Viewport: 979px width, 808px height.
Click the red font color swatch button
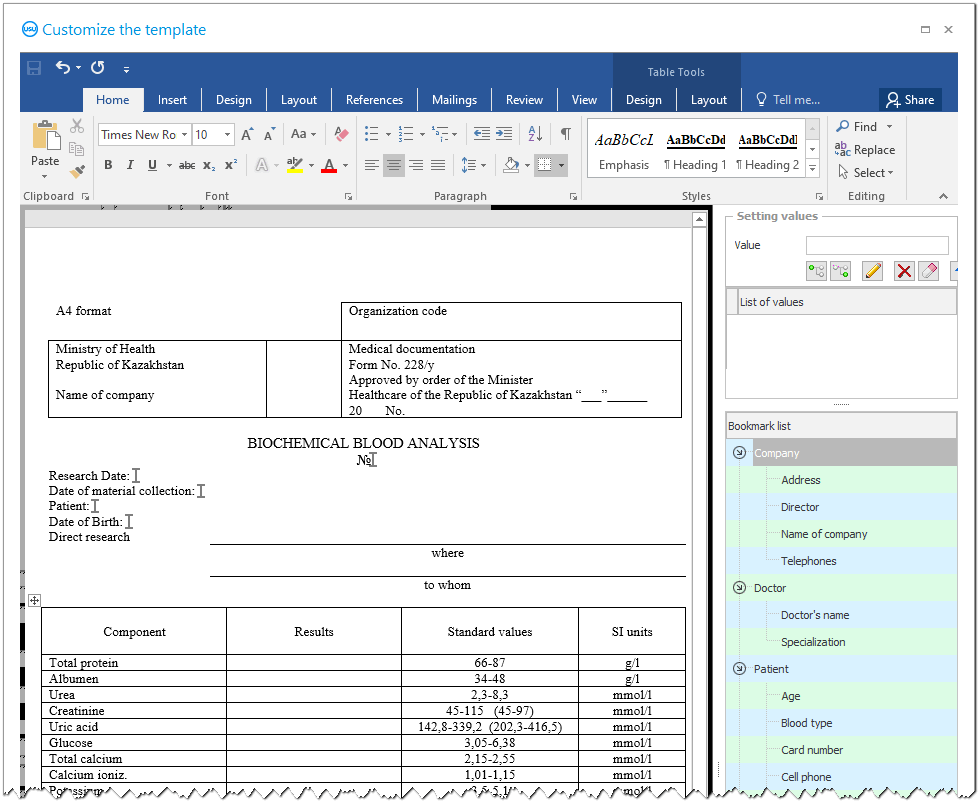(x=329, y=166)
